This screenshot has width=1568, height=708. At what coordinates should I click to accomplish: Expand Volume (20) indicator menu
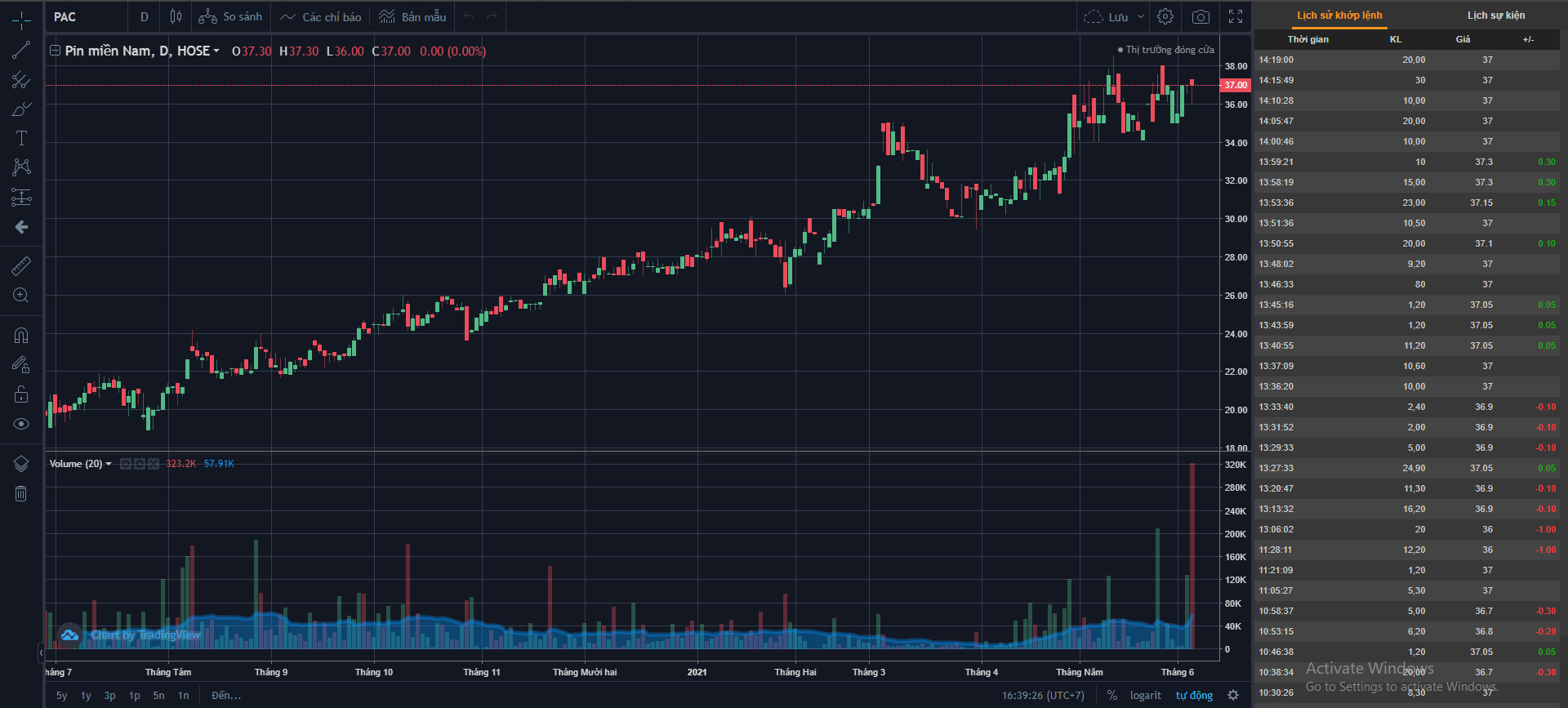click(109, 464)
